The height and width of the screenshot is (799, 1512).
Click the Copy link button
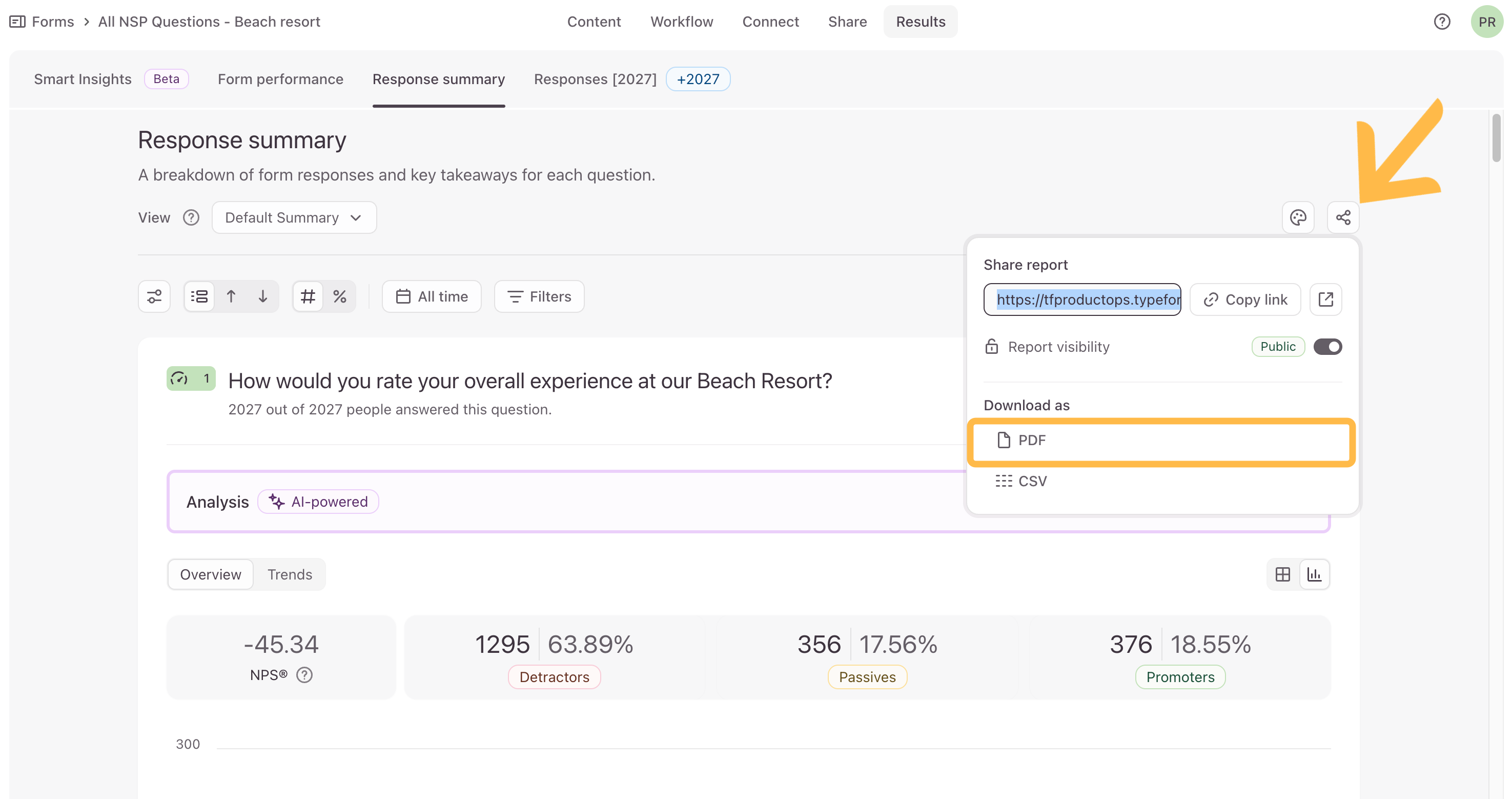pos(1245,299)
